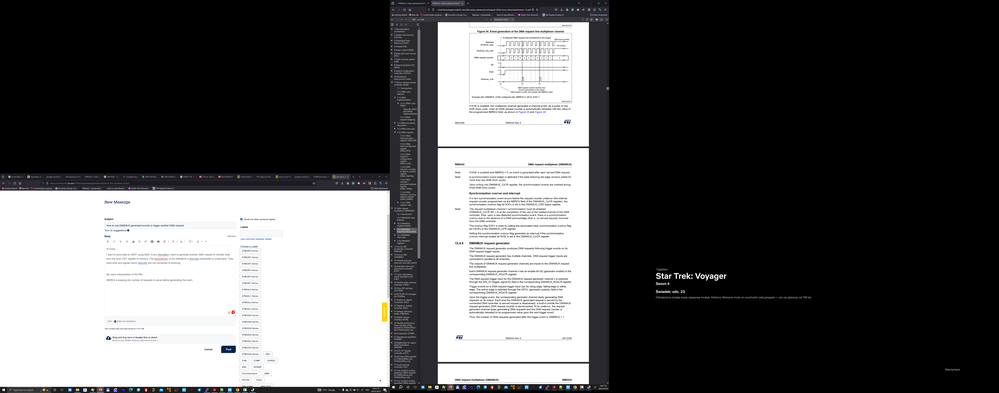
Task: Reload the PDF browser window page
Action: tap(405, 10)
